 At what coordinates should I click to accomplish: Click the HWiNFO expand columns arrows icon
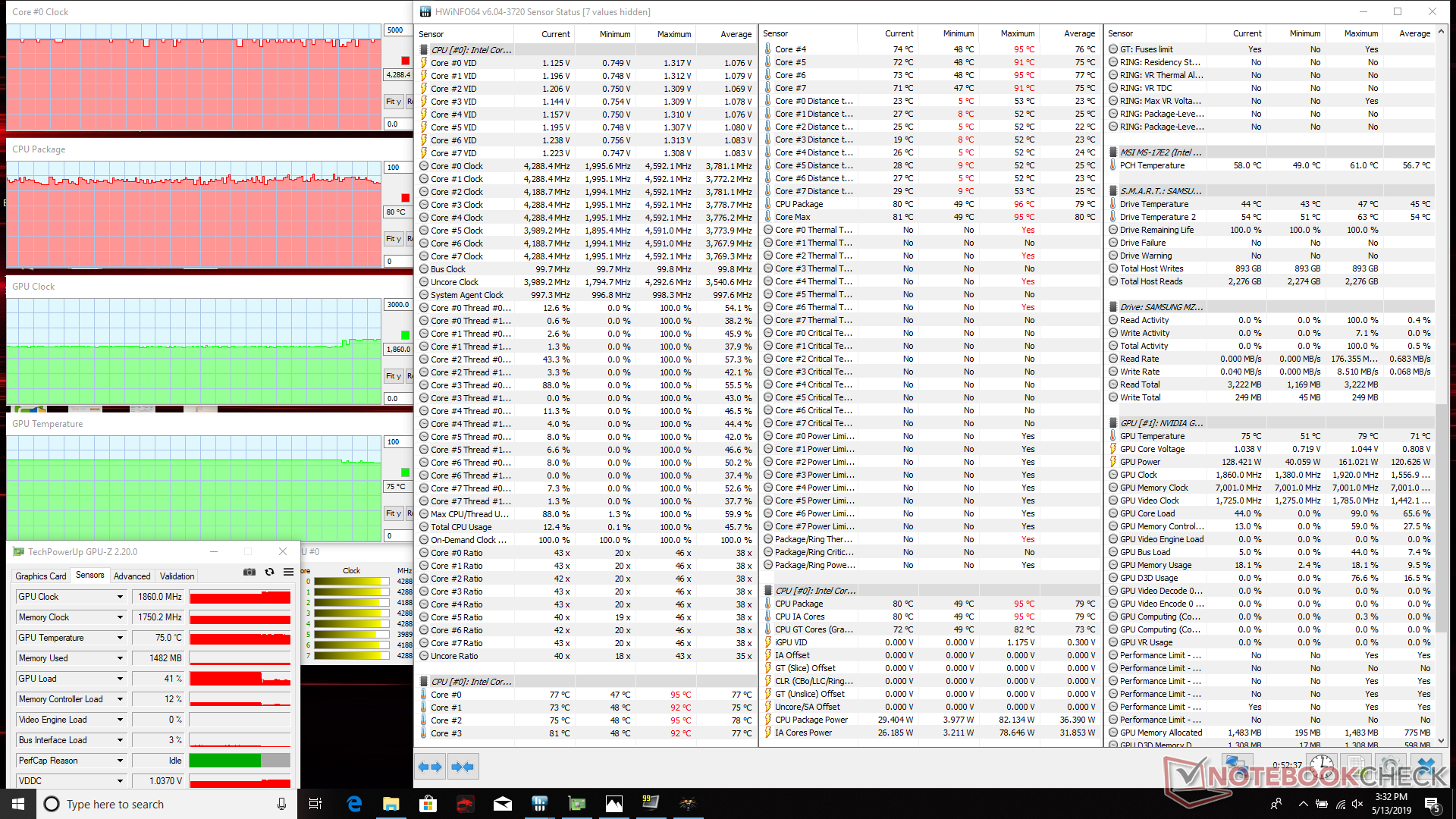(x=430, y=767)
